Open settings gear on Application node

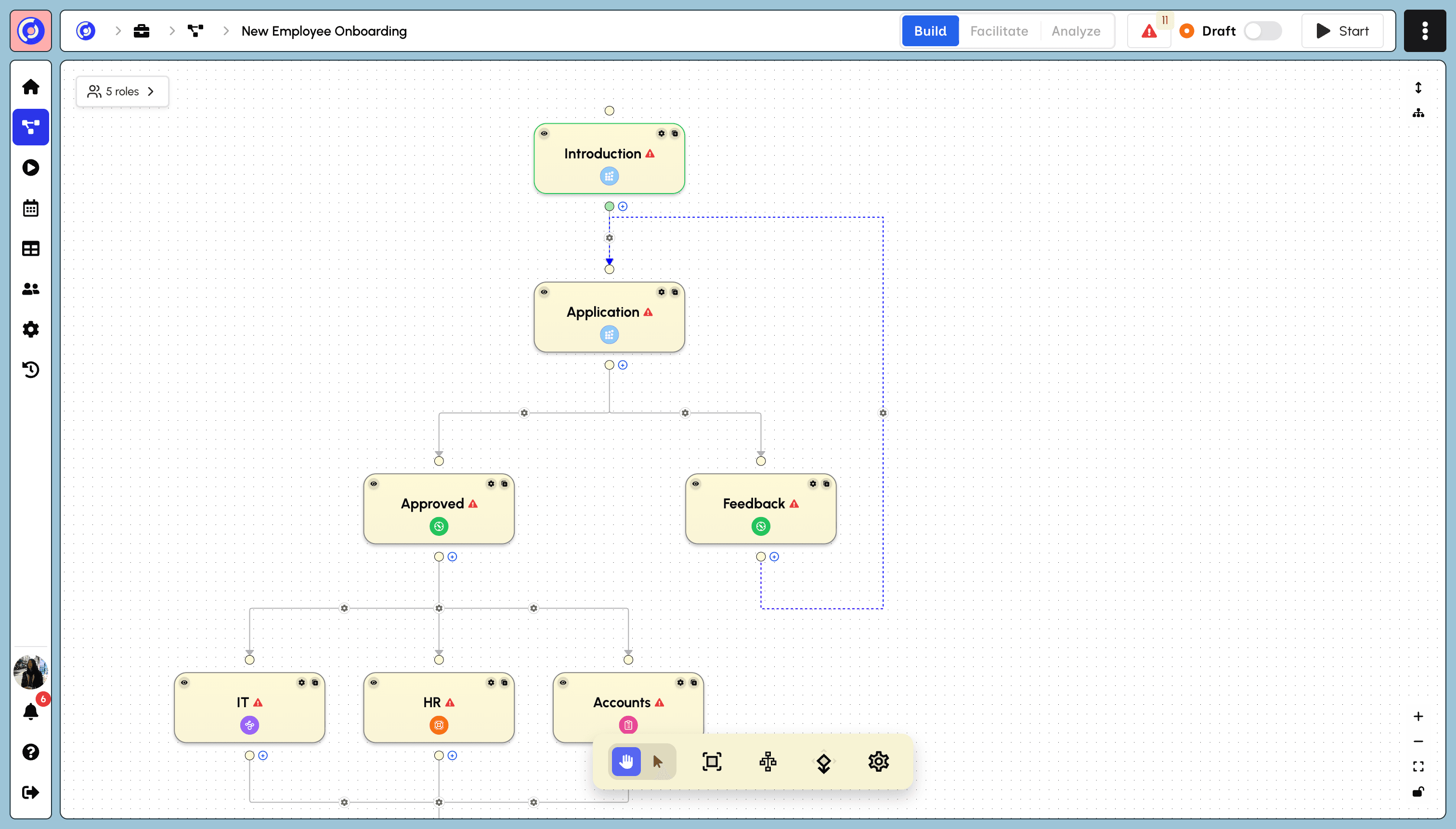(661, 292)
